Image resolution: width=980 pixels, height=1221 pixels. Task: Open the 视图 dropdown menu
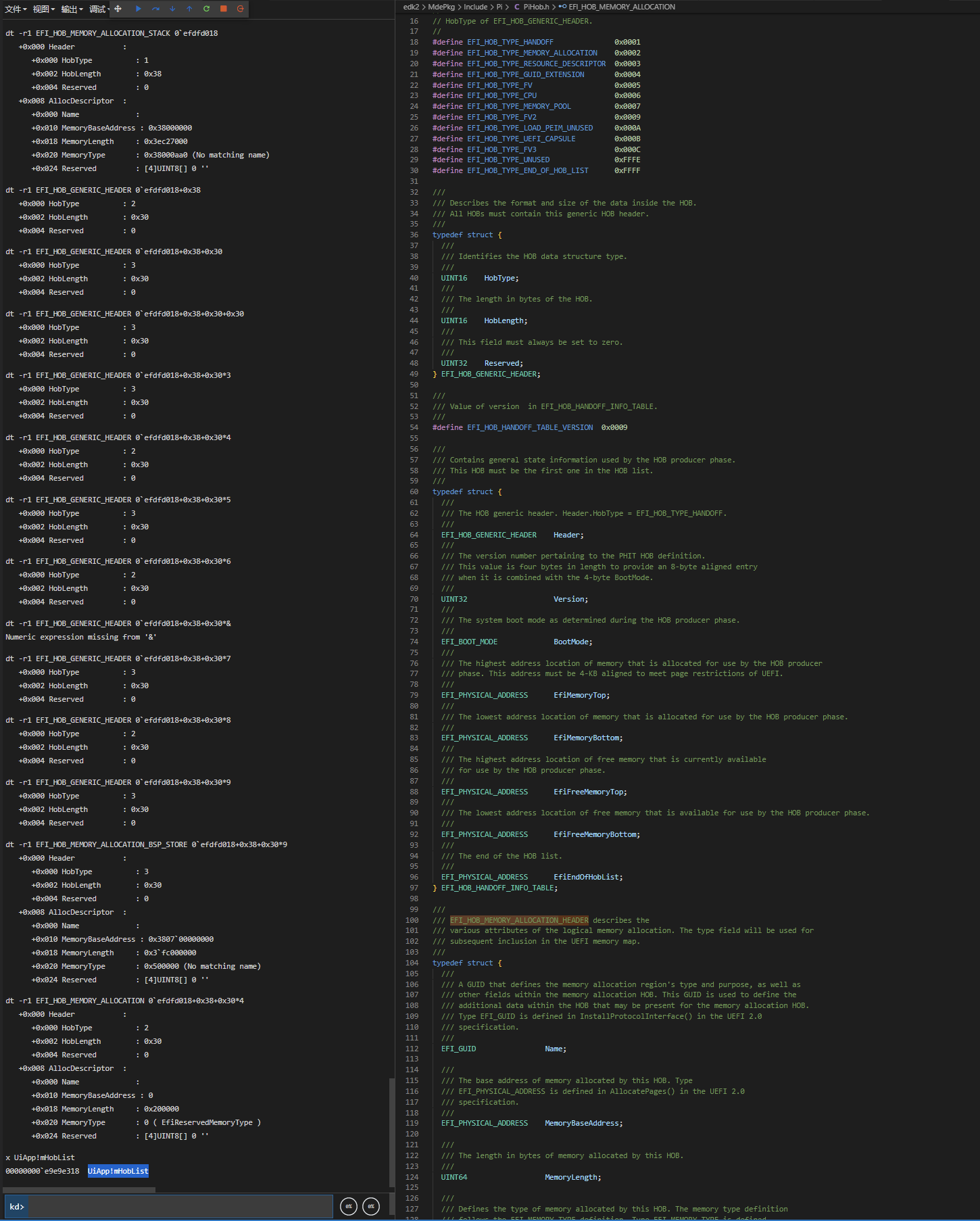click(44, 9)
